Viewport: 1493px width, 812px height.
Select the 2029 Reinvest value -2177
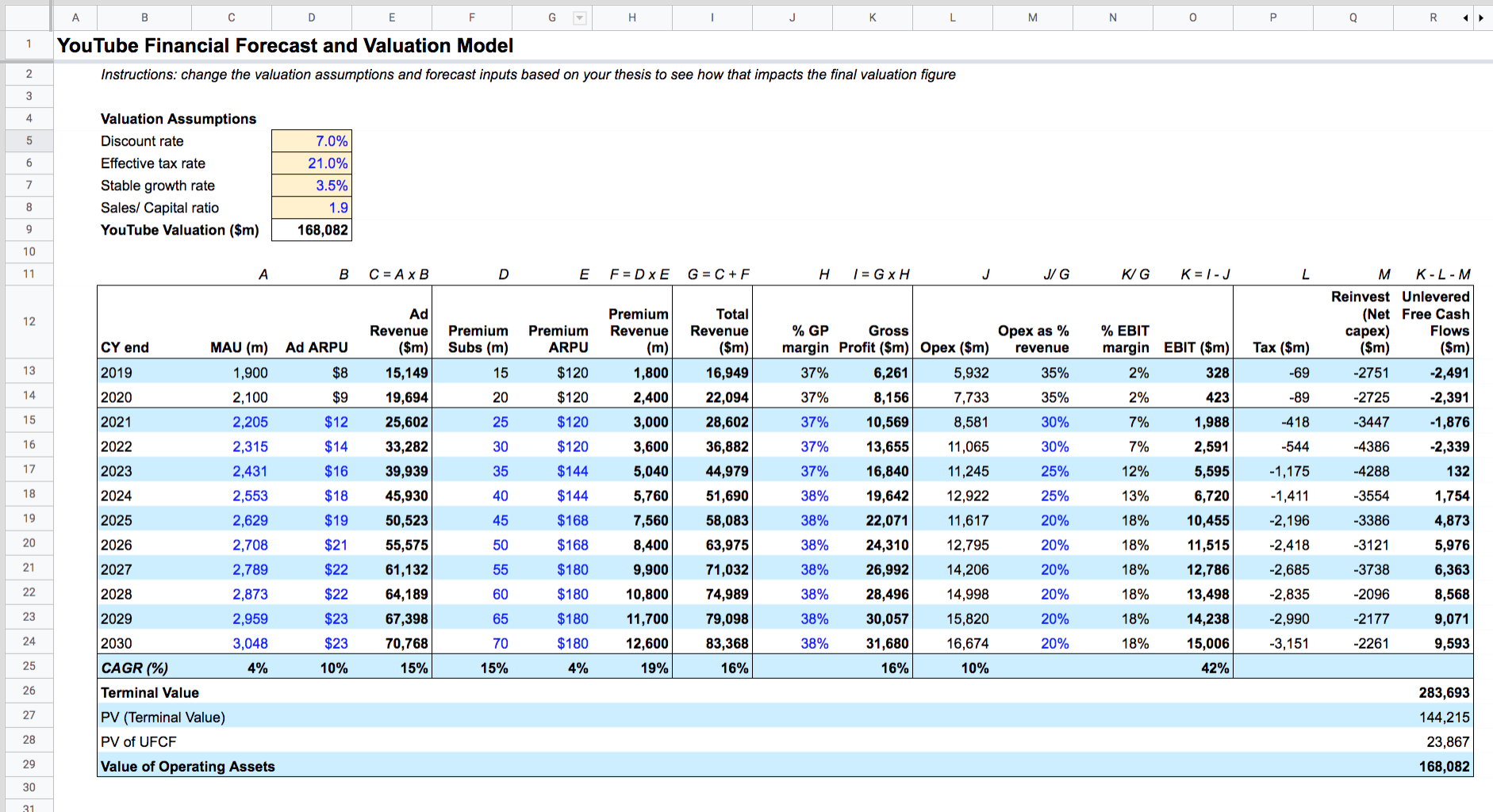point(1353,619)
